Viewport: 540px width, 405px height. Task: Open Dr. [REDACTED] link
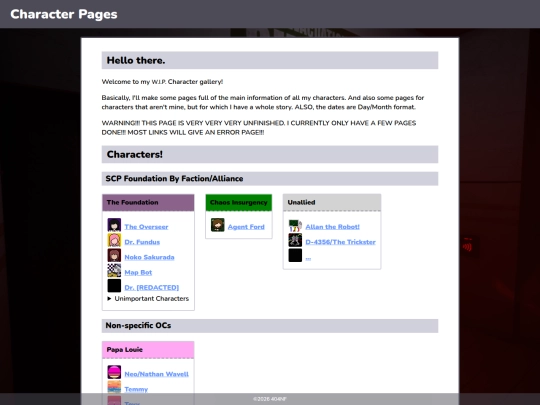[152, 287]
